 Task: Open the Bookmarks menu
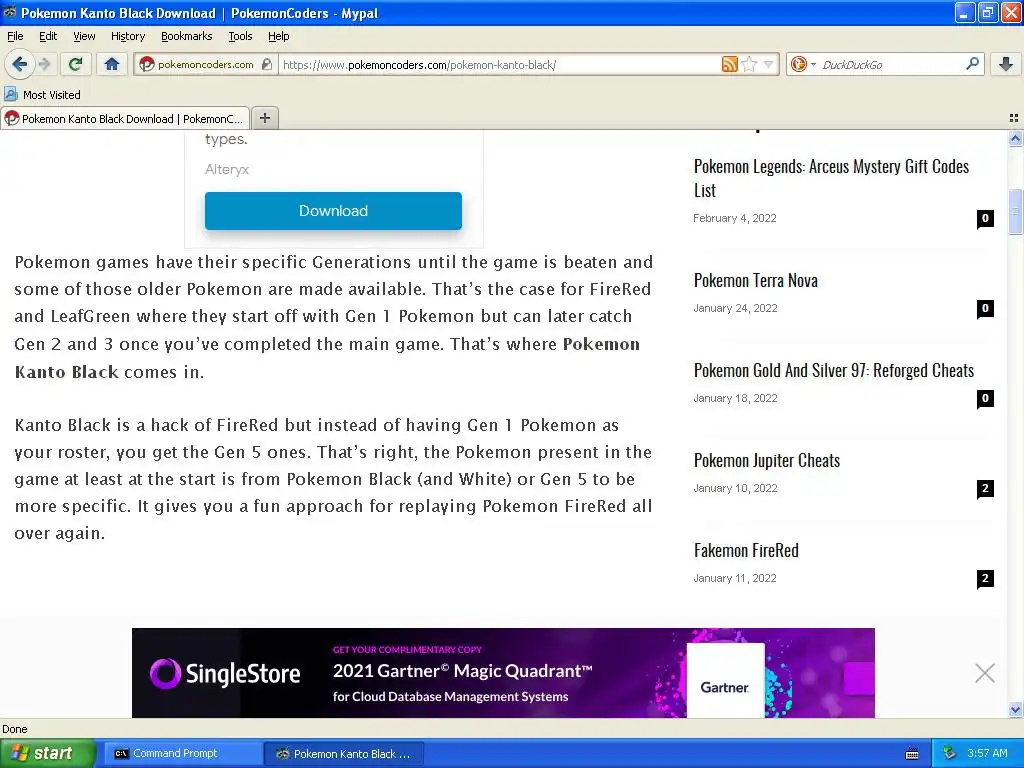coord(187,36)
